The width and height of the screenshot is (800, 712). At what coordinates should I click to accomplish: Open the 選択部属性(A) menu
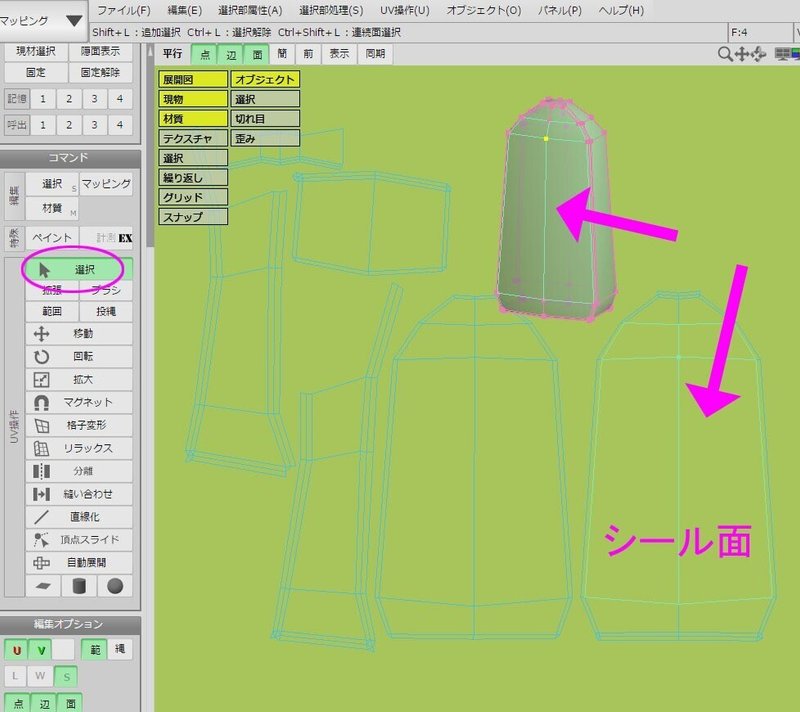click(x=250, y=10)
